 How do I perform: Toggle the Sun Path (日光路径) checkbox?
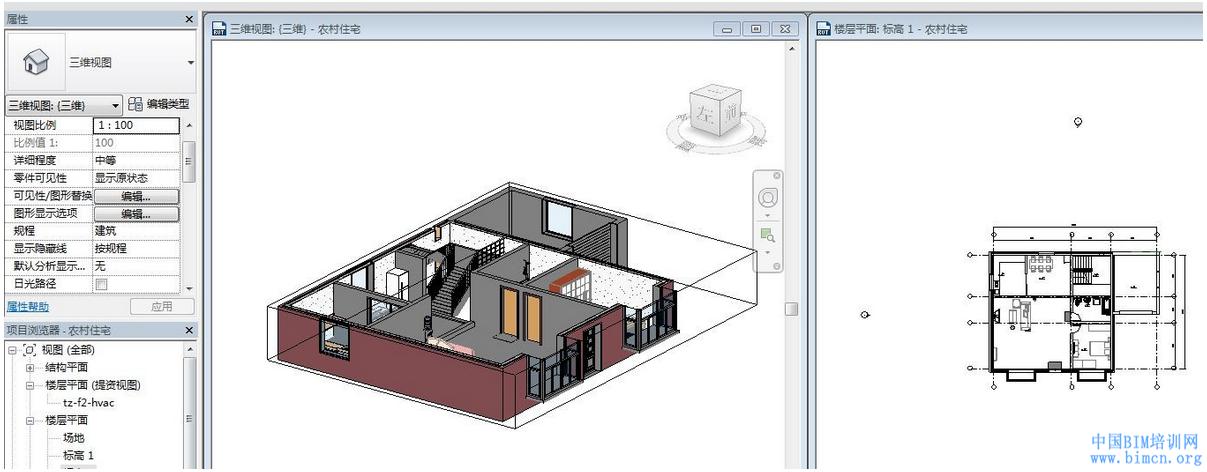[101, 284]
